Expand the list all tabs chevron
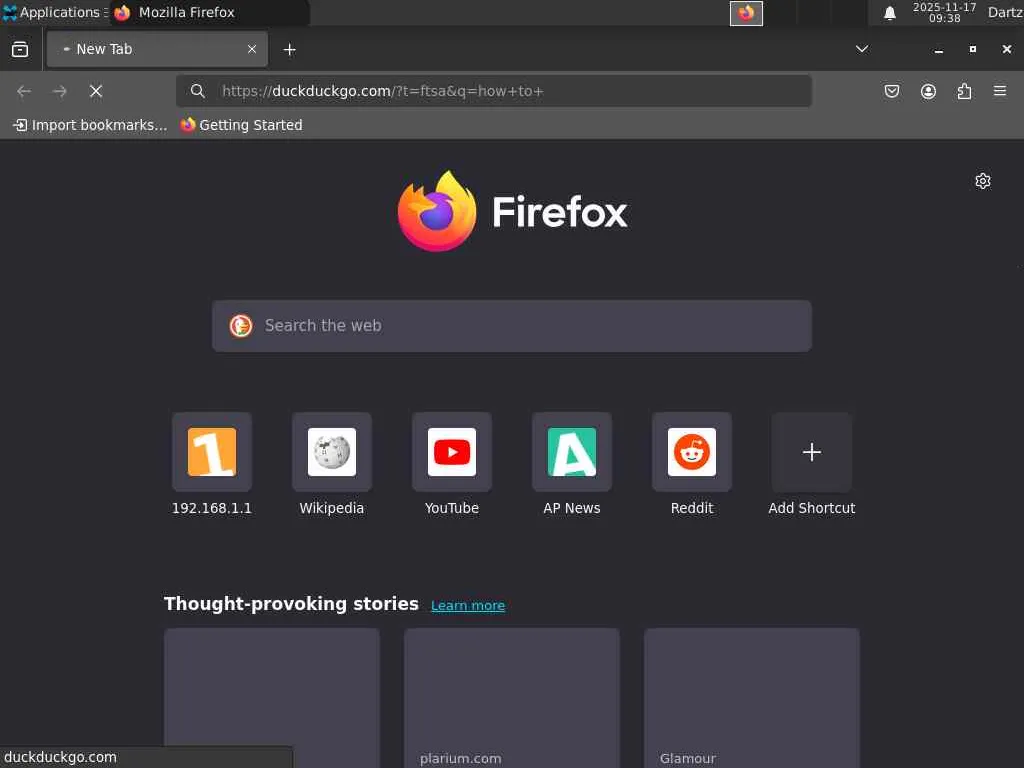1024x768 pixels. click(862, 49)
